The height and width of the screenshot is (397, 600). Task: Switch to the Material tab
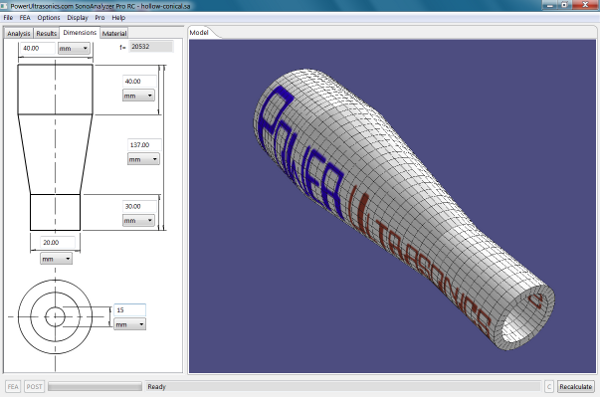(x=114, y=33)
